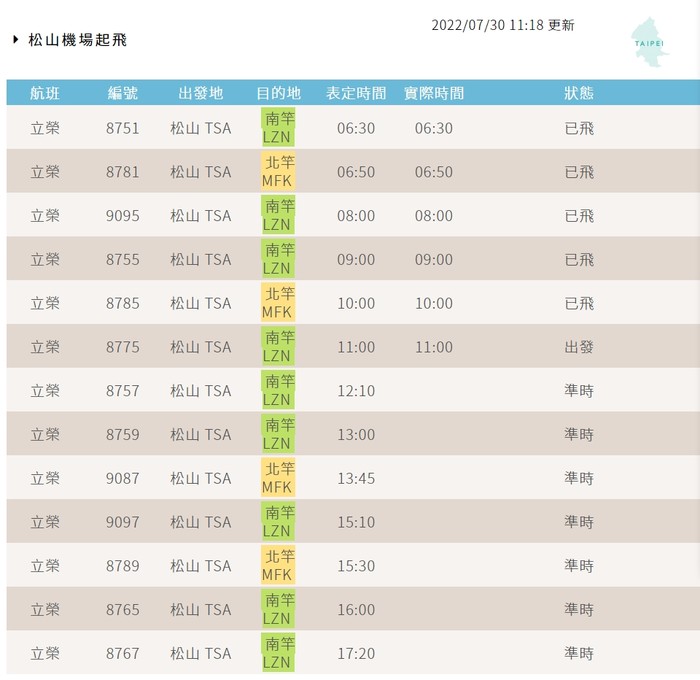
Task: Click the 北竿 MFK destination of flight 8789
Action: click(x=278, y=565)
